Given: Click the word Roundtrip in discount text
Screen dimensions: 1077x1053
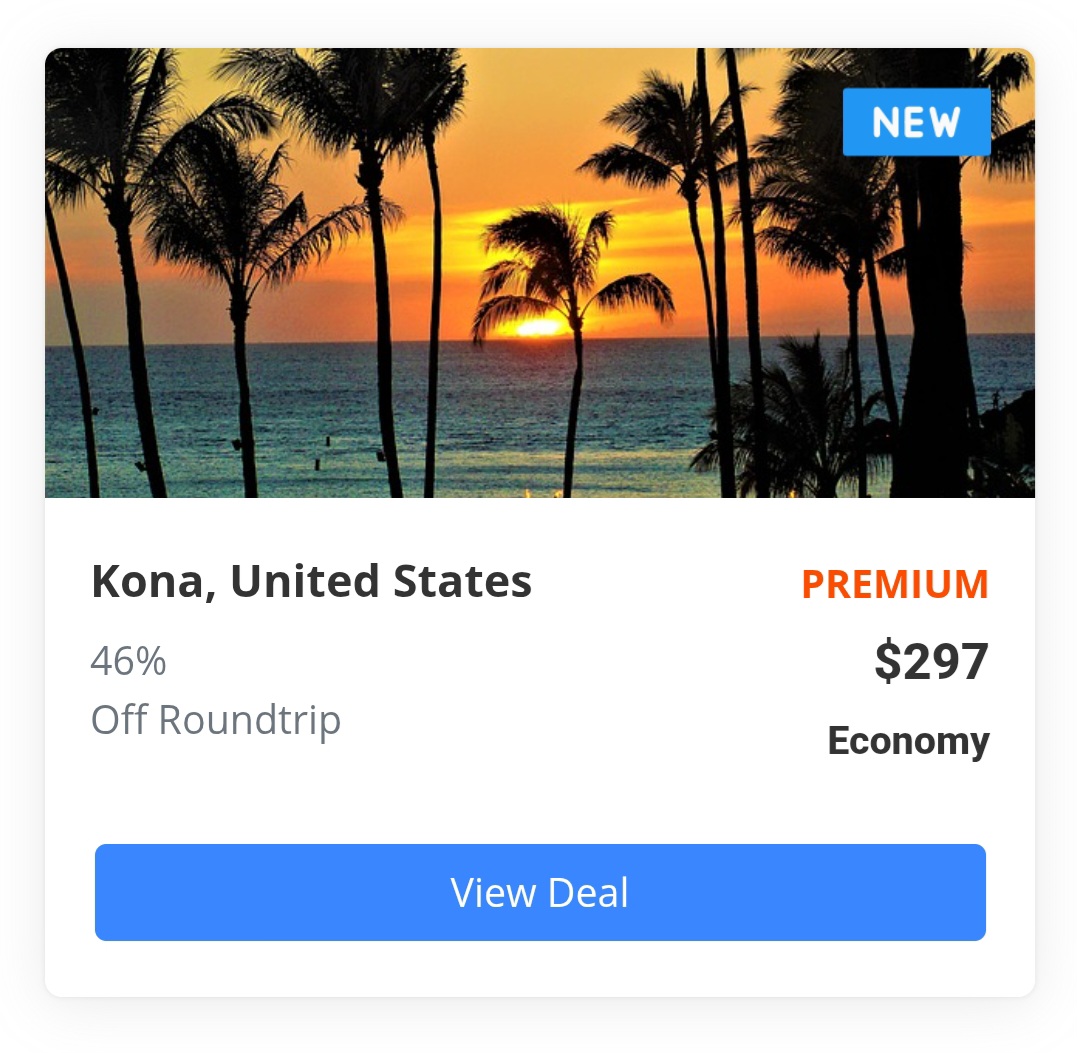Looking at the screenshot, I should pos(249,721).
